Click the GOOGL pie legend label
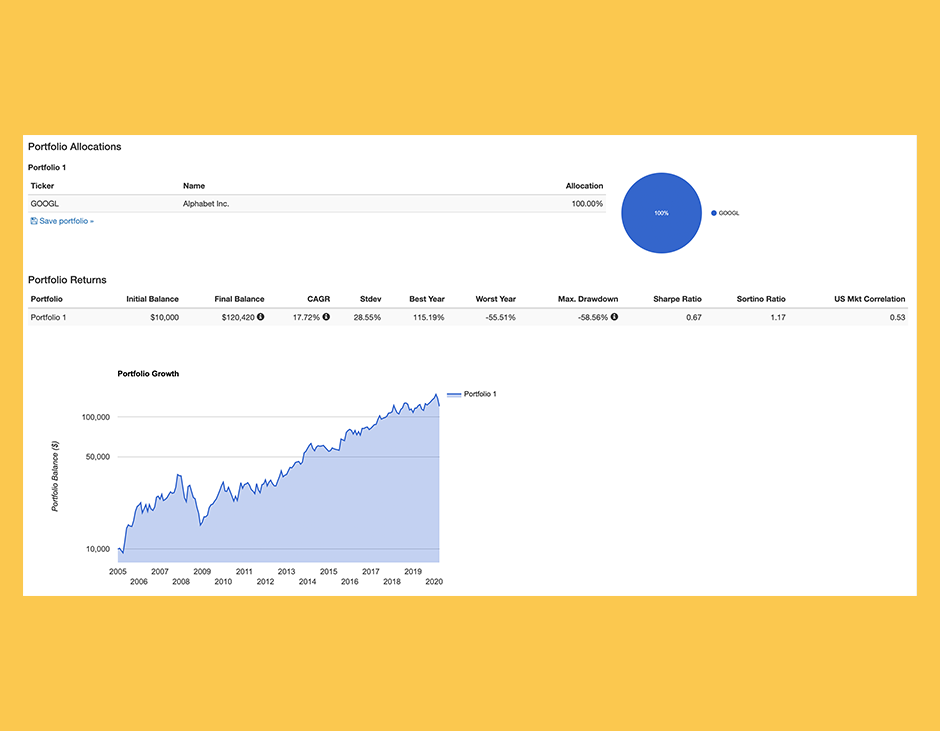940x731 pixels. click(x=729, y=213)
